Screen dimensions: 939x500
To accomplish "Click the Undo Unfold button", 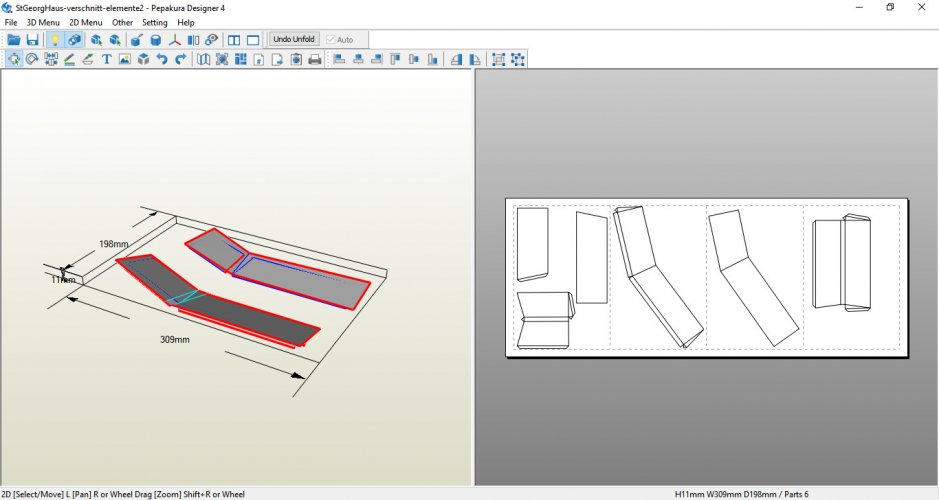I will 294,39.
